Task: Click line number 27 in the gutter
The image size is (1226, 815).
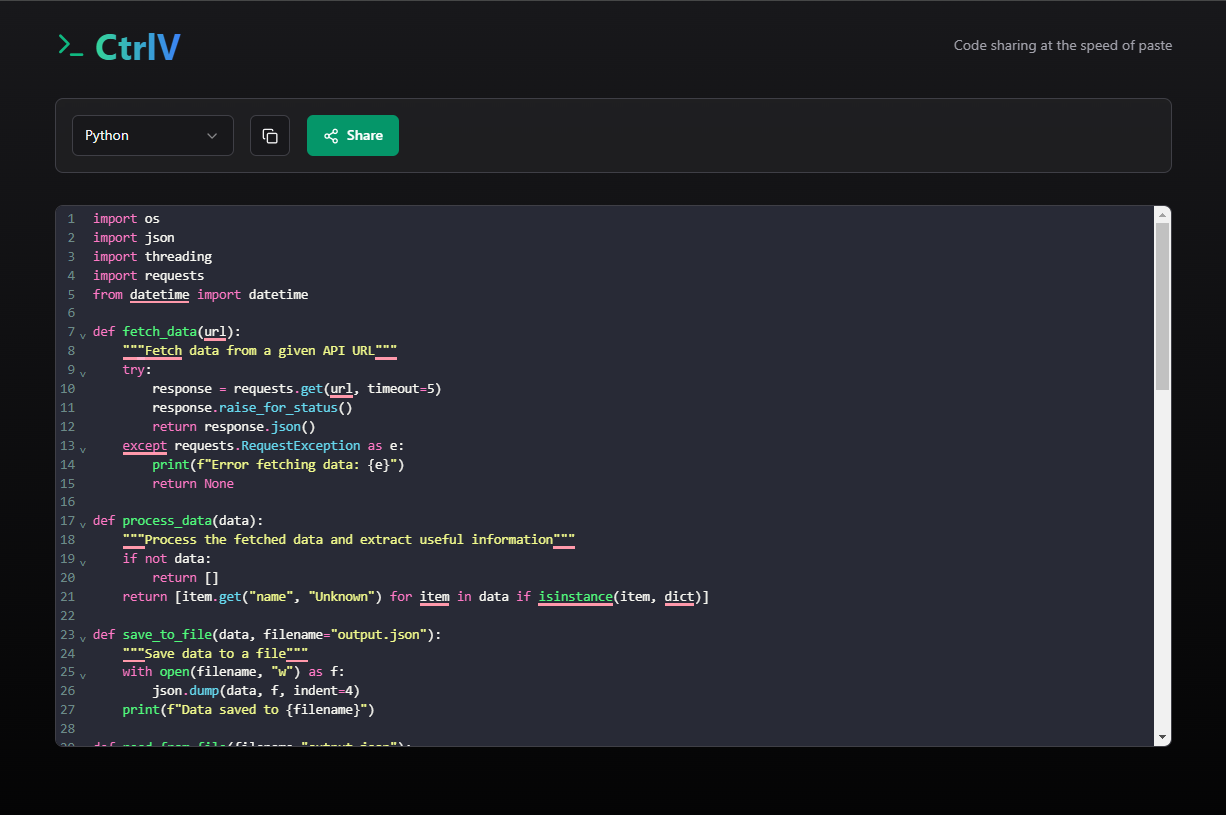Action: point(68,710)
